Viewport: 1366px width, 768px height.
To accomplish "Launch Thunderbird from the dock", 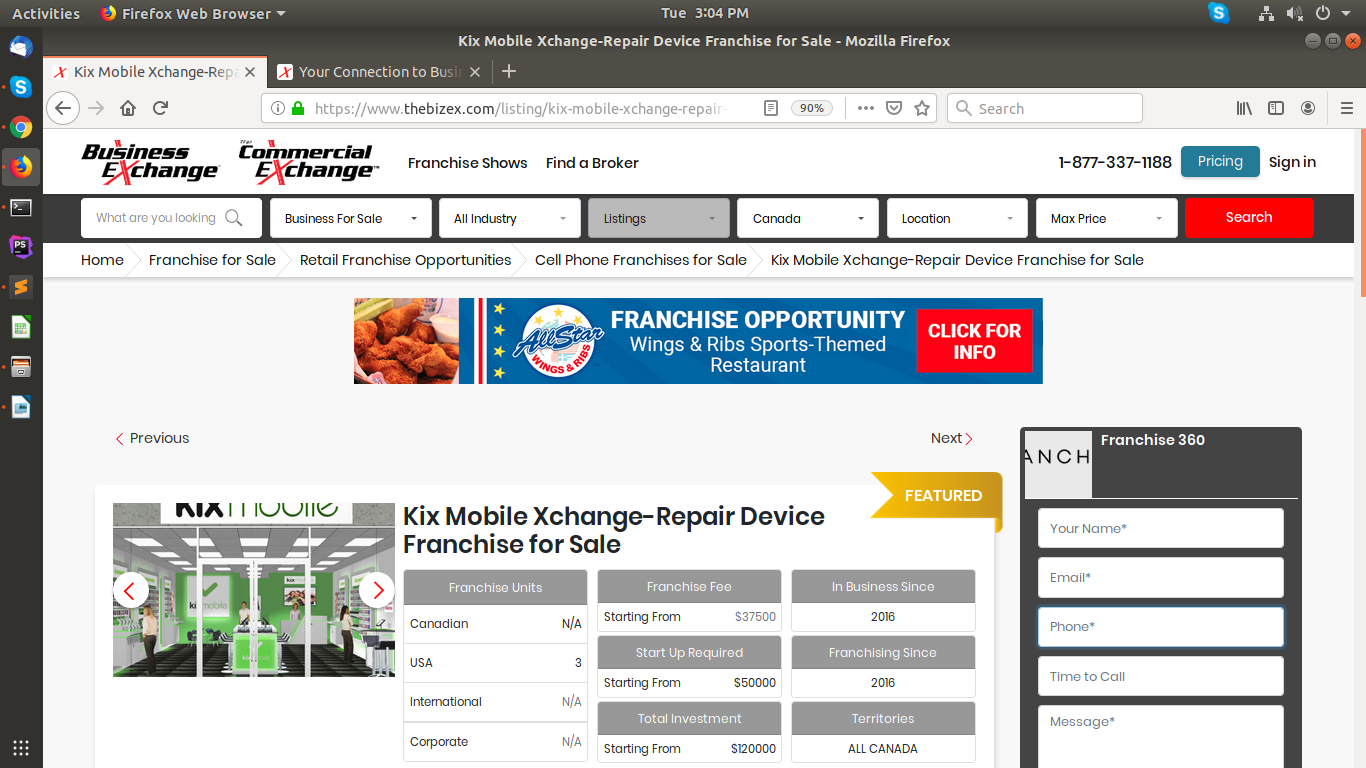I will (21, 47).
